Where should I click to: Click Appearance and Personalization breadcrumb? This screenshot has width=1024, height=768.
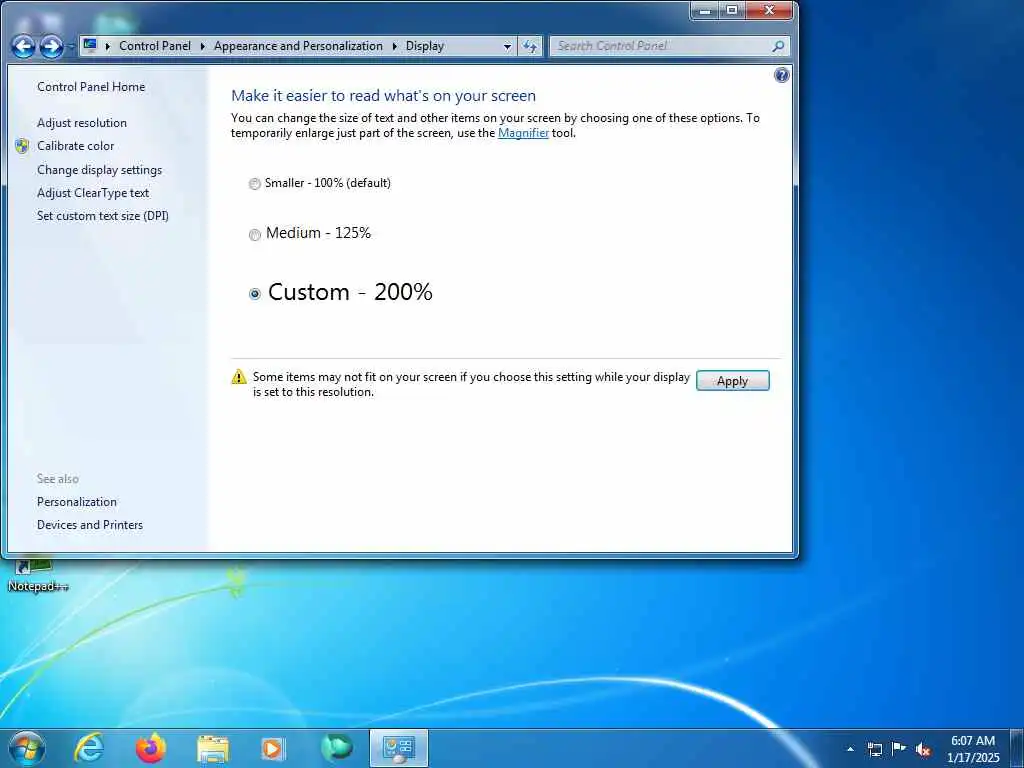pyautogui.click(x=298, y=46)
